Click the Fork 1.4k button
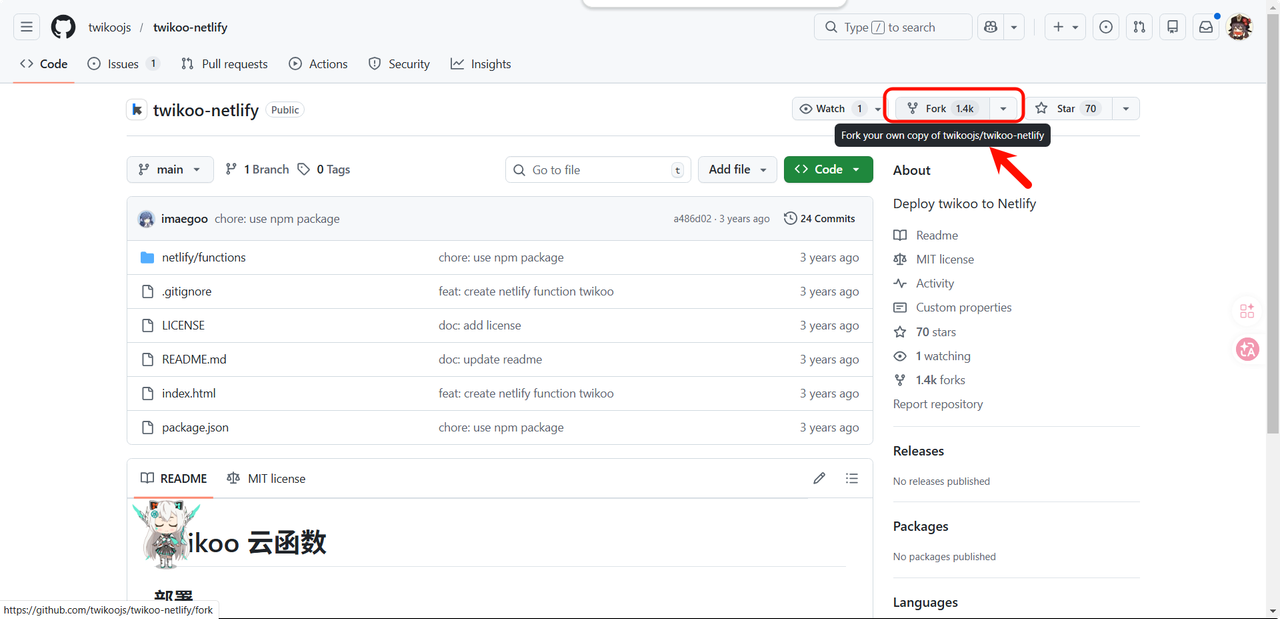 (x=941, y=108)
